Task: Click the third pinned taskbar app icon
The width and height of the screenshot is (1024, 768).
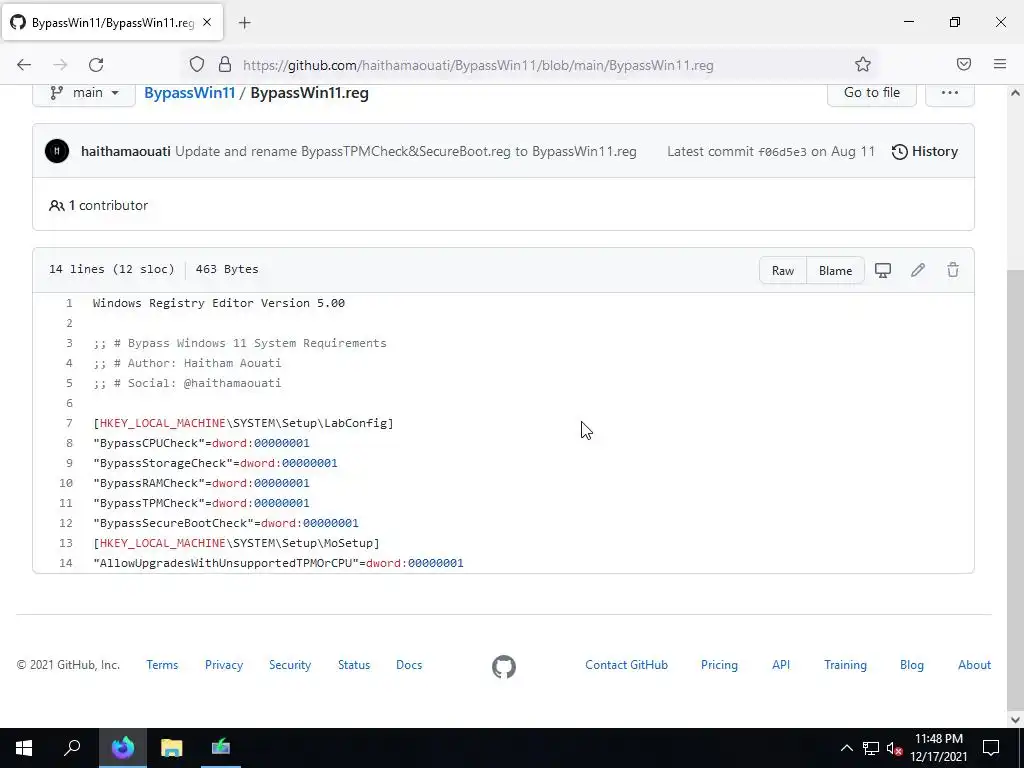Action: 221,748
